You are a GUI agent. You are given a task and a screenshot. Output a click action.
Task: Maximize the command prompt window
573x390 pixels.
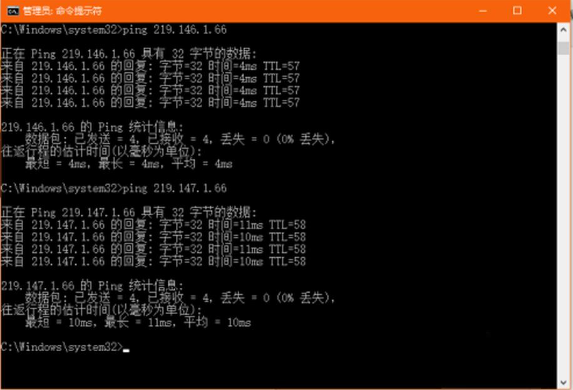coord(517,11)
